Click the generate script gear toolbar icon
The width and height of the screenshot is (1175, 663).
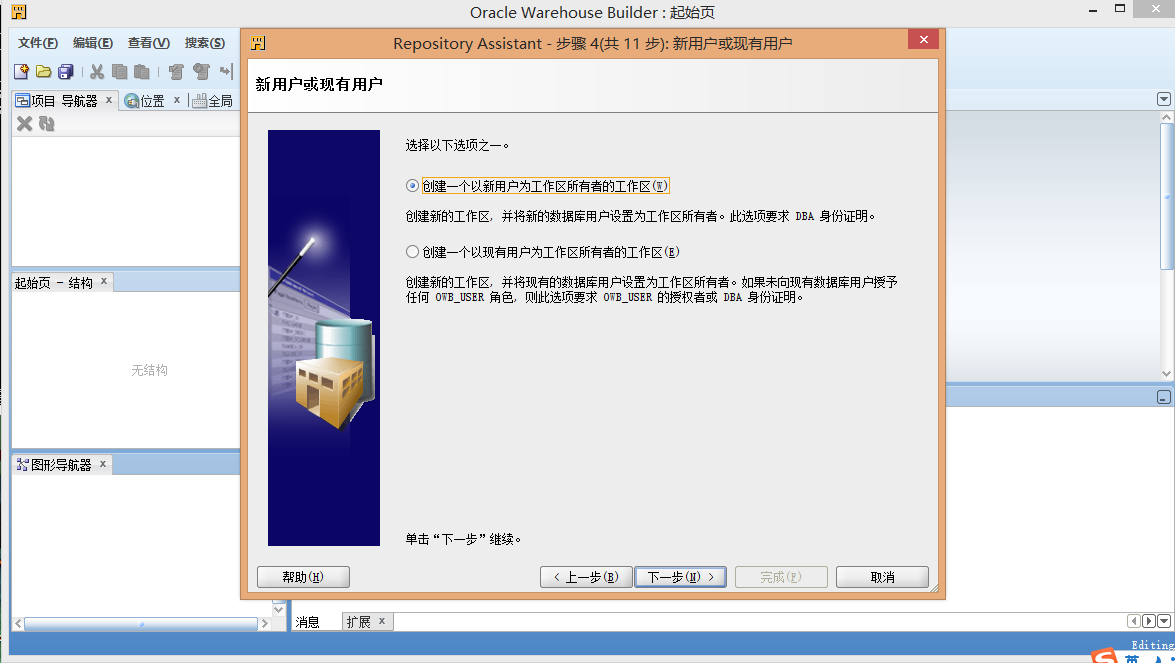pyautogui.click(x=201, y=71)
